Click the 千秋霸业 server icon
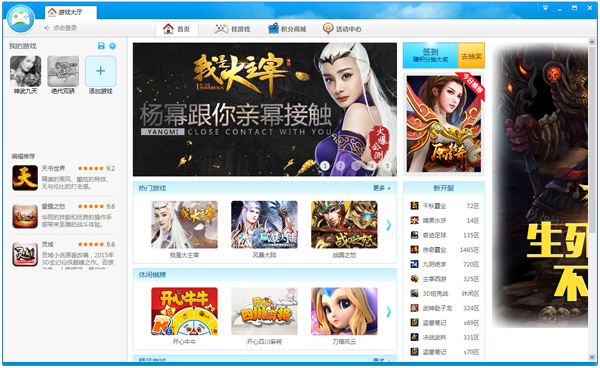Viewport: 600px width, 368px height. coord(414,206)
